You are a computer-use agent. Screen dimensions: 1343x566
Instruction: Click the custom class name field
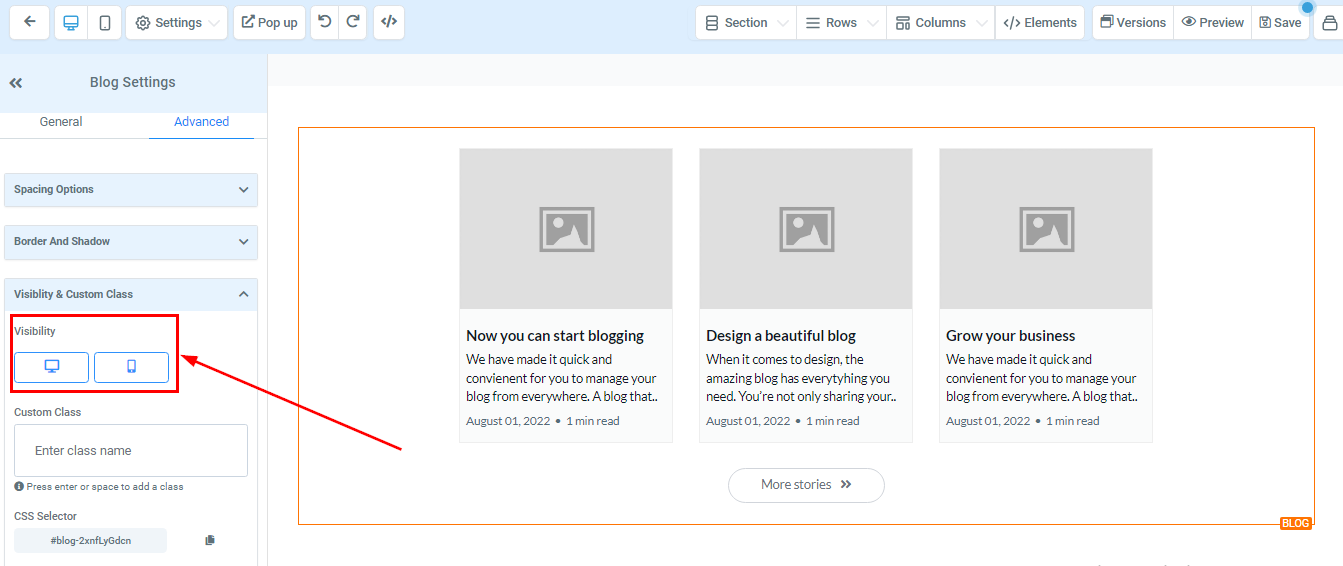click(131, 451)
